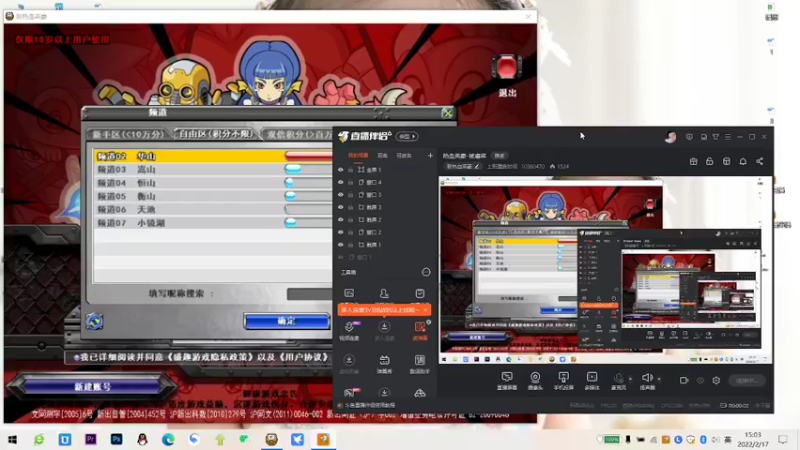Toggle the lock on the 全屏 1 source
Screen dimensions: 800x450
[x=351, y=169]
